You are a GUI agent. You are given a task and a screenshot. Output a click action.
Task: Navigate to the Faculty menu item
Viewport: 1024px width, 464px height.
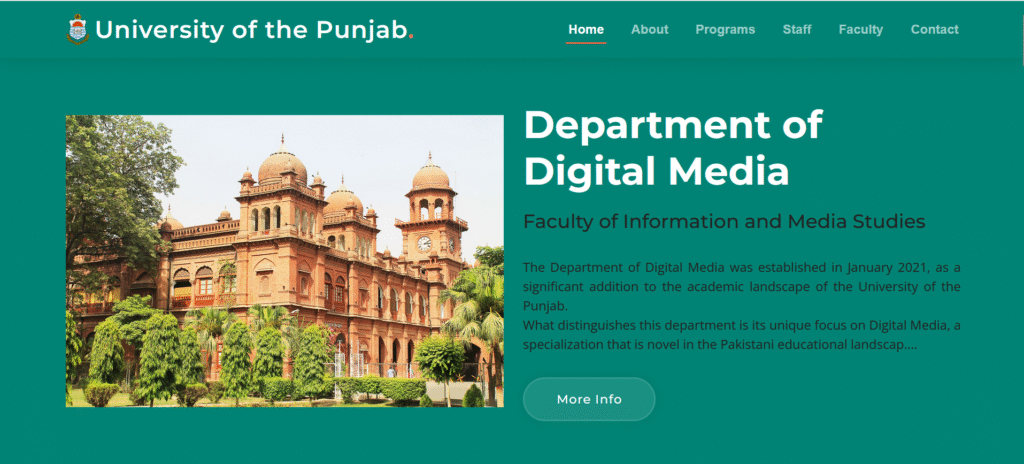click(x=860, y=29)
